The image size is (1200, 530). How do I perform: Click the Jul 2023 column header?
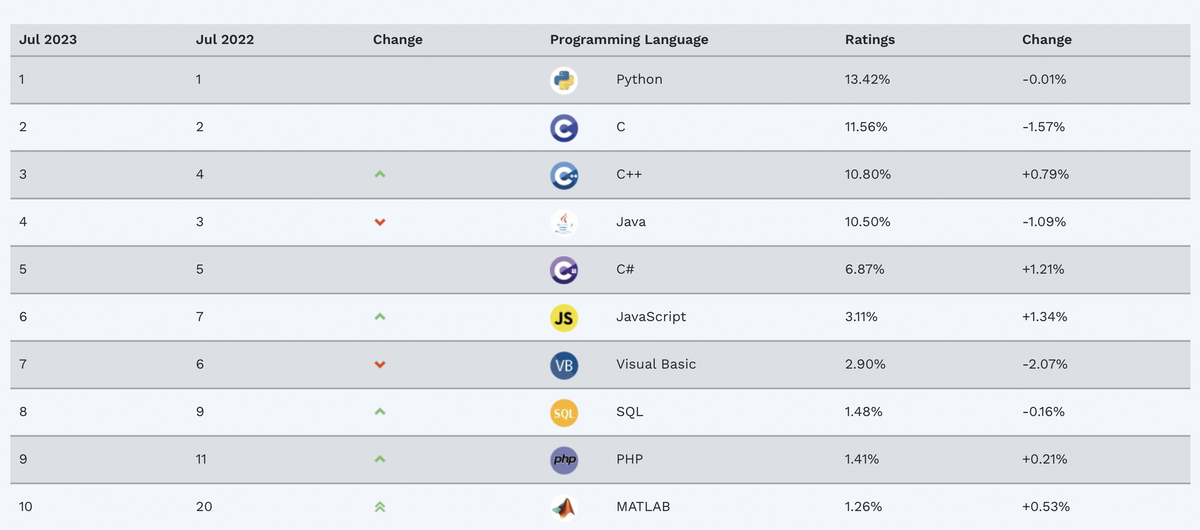tap(48, 40)
